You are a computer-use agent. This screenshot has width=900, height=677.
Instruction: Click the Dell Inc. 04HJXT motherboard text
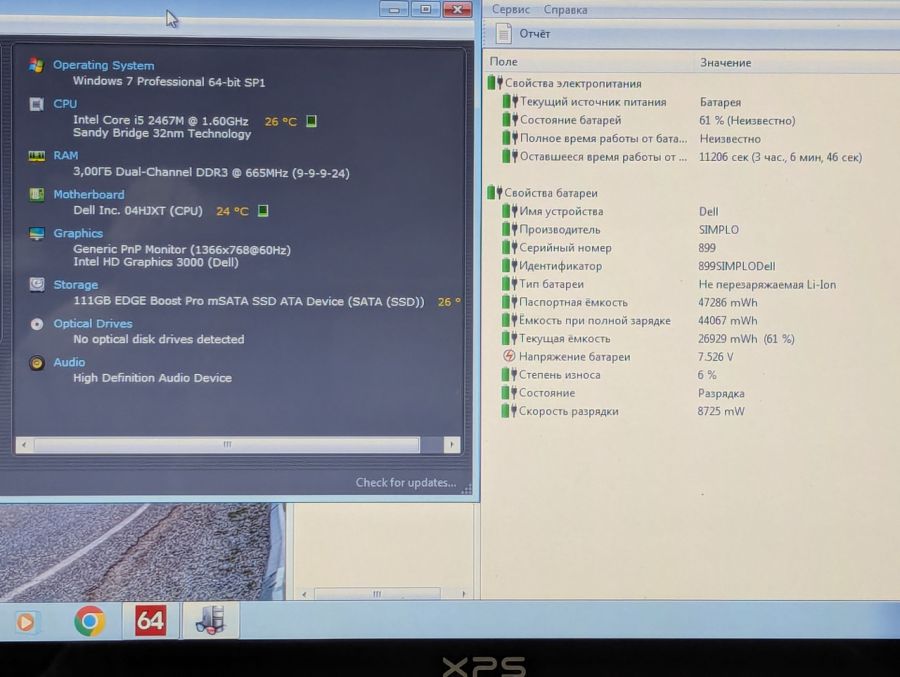[x=138, y=211]
